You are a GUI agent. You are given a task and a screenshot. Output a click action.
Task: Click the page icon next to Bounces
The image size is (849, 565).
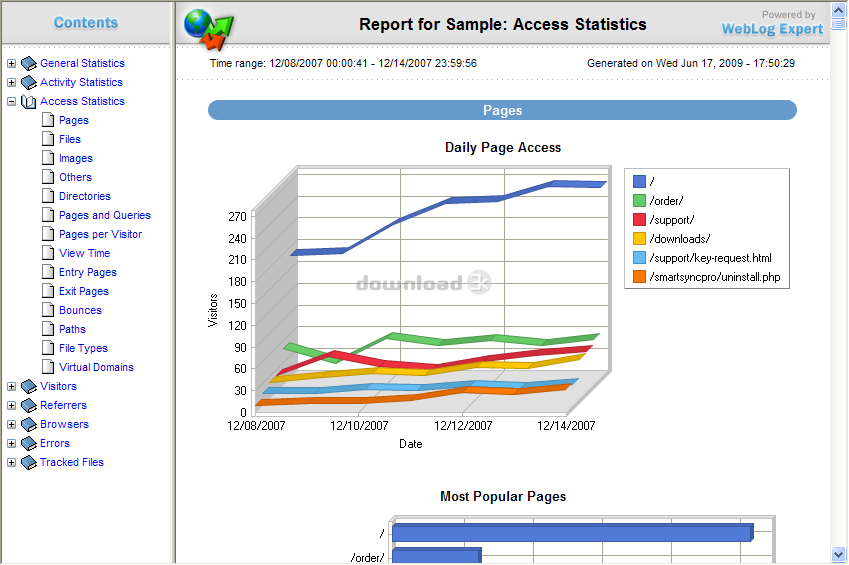[x=48, y=311]
